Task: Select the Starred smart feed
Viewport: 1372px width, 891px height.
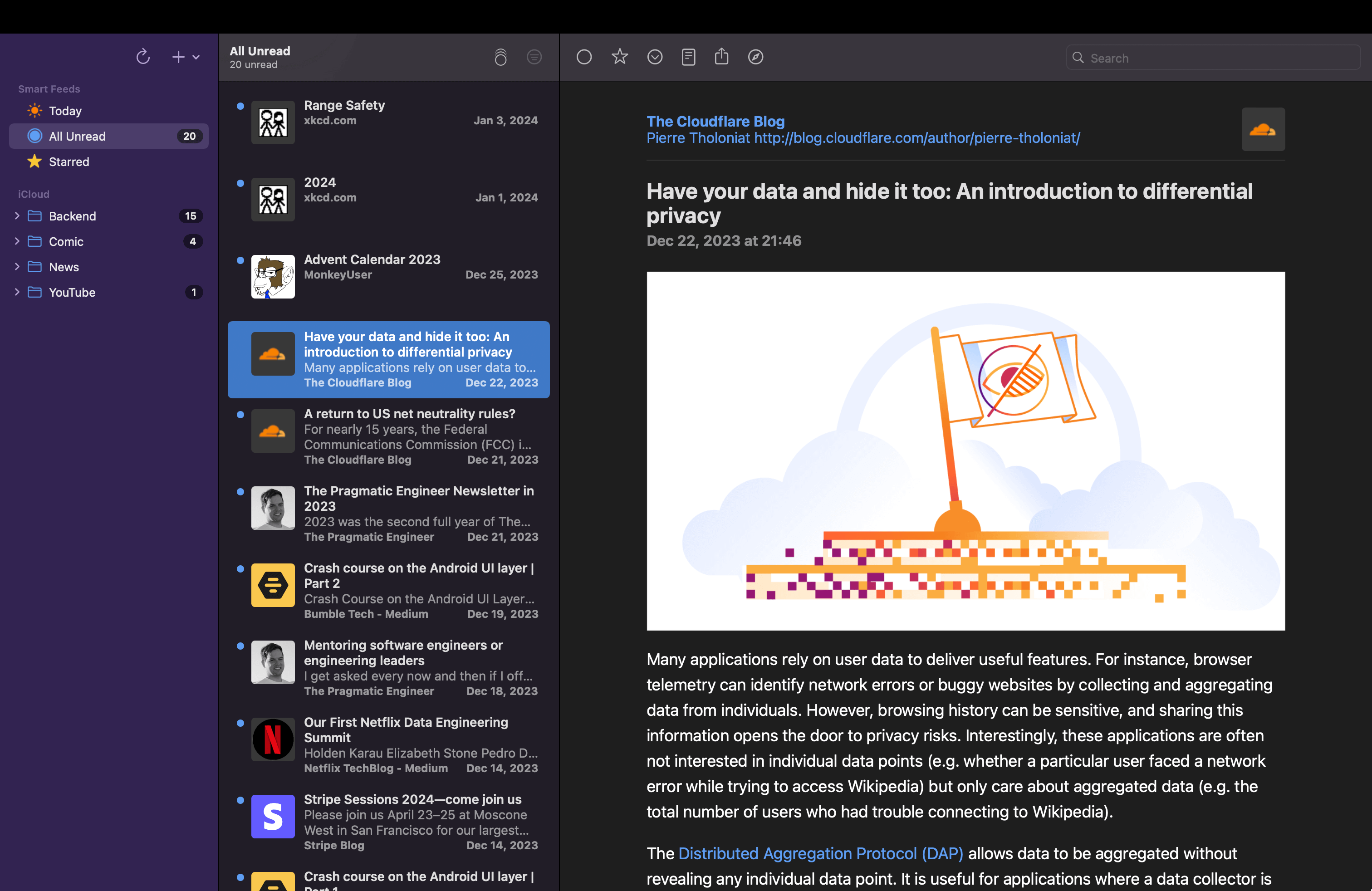Action: click(109, 162)
